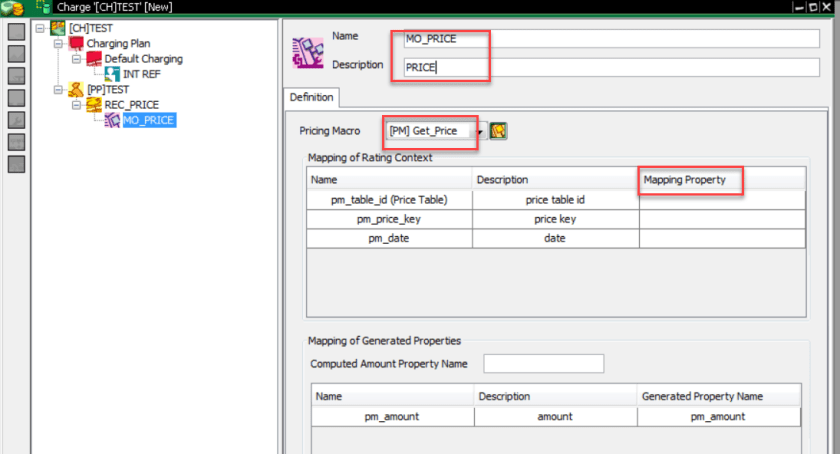Select the pm_amount cell in the Name column
Screen dimensions: 840x454
point(393,416)
